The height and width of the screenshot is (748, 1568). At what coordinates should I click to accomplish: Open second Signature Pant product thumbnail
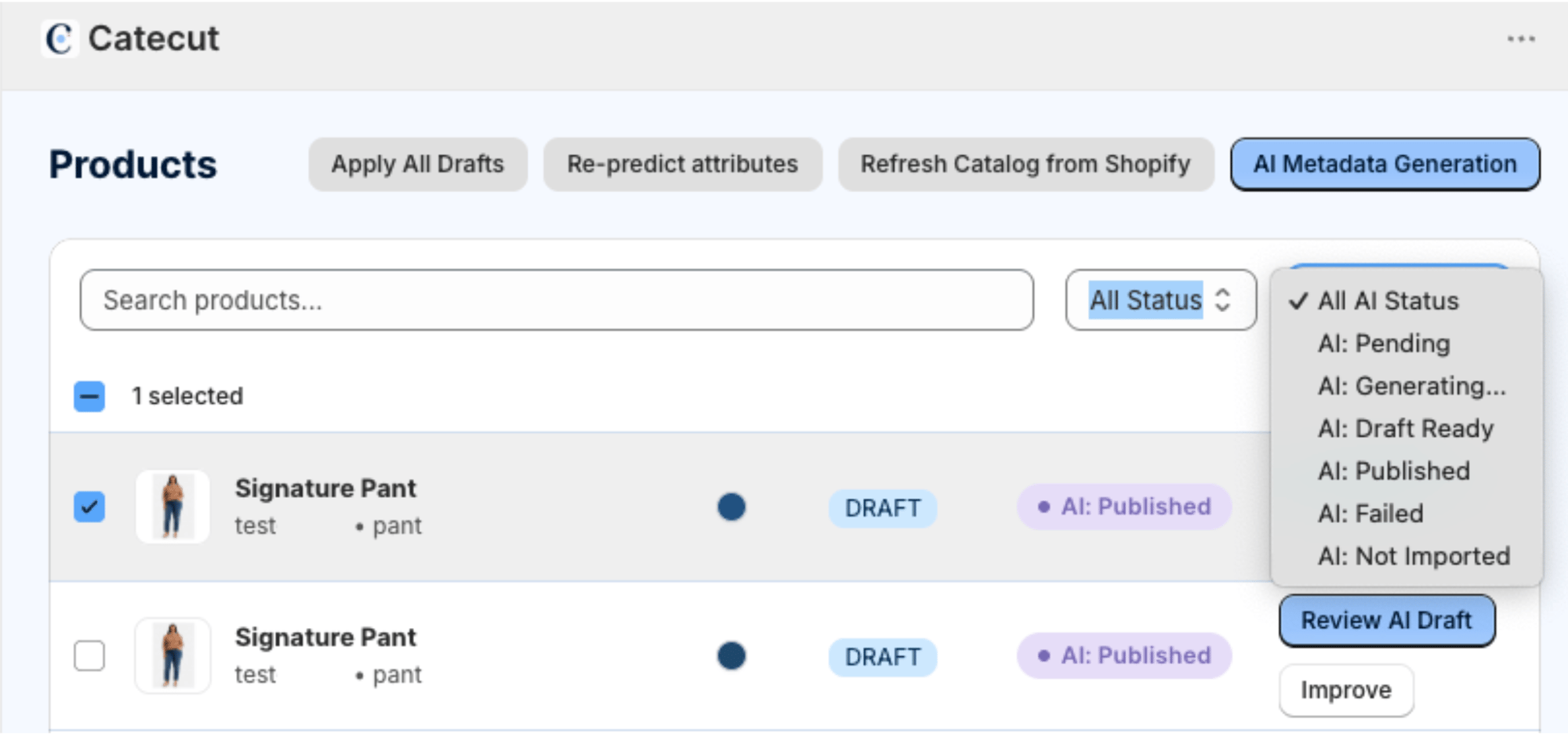[x=172, y=655]
